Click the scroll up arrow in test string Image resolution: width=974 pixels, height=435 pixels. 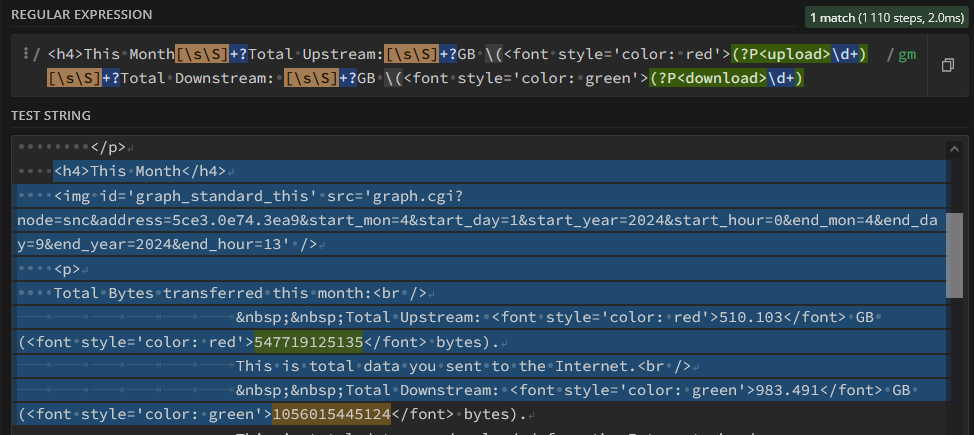click(954, 150)
